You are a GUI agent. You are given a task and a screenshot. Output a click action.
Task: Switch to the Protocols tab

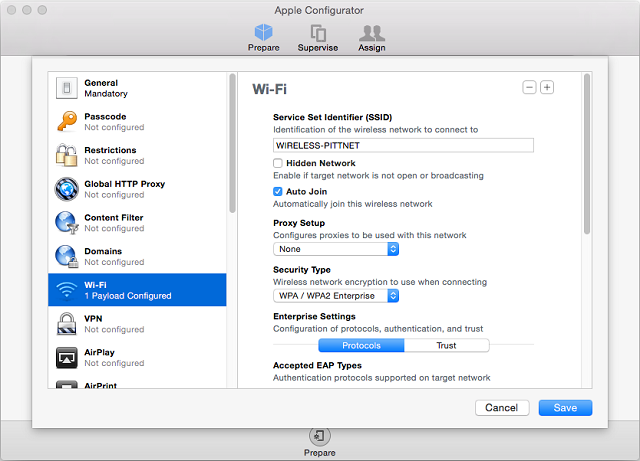pos(361,345)
